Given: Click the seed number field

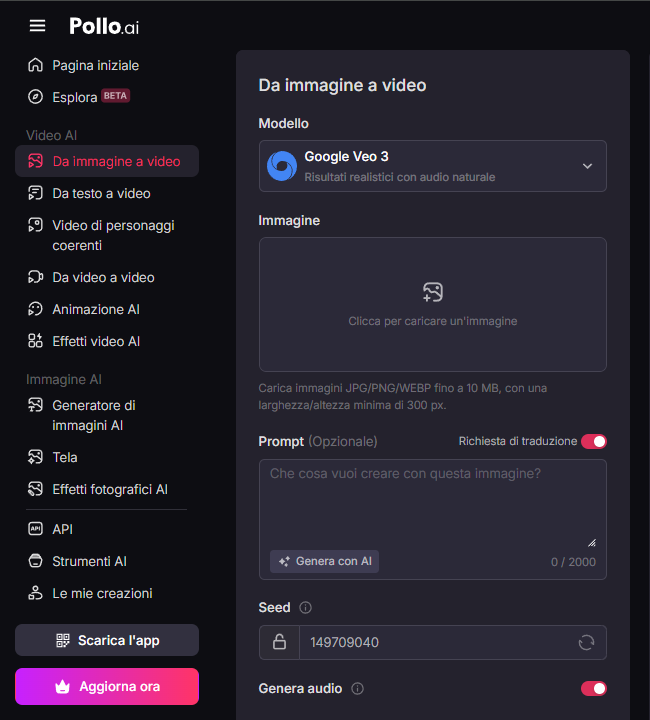Looking at the screenshot, I should [x=435, y=642].
